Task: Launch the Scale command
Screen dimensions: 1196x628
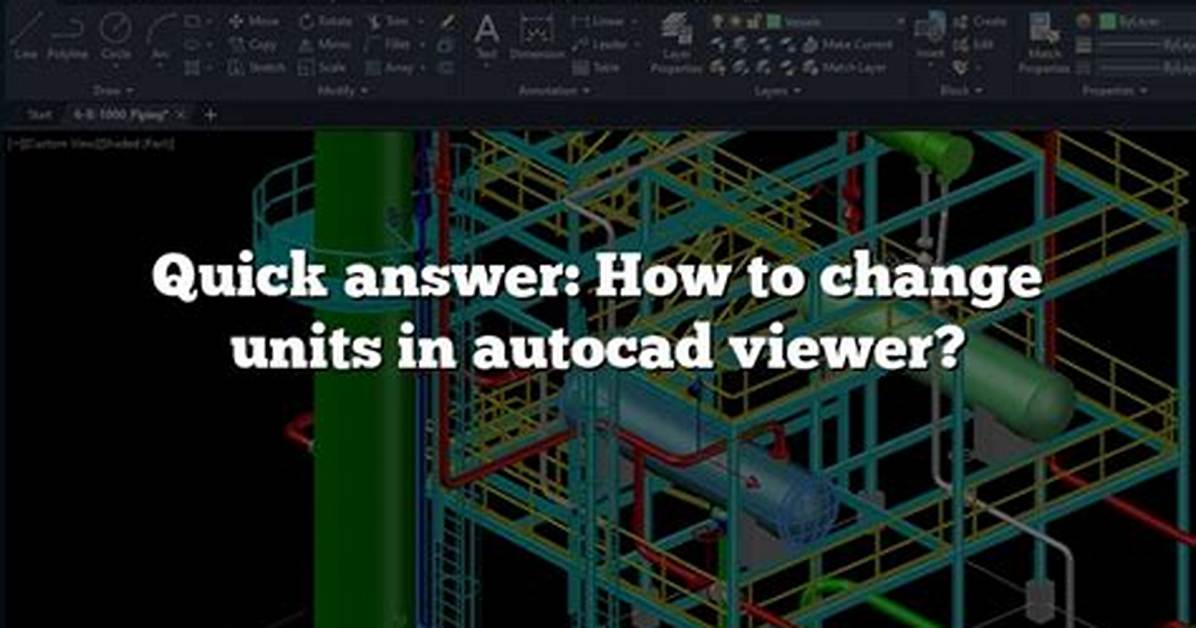Action: [323, 68]
